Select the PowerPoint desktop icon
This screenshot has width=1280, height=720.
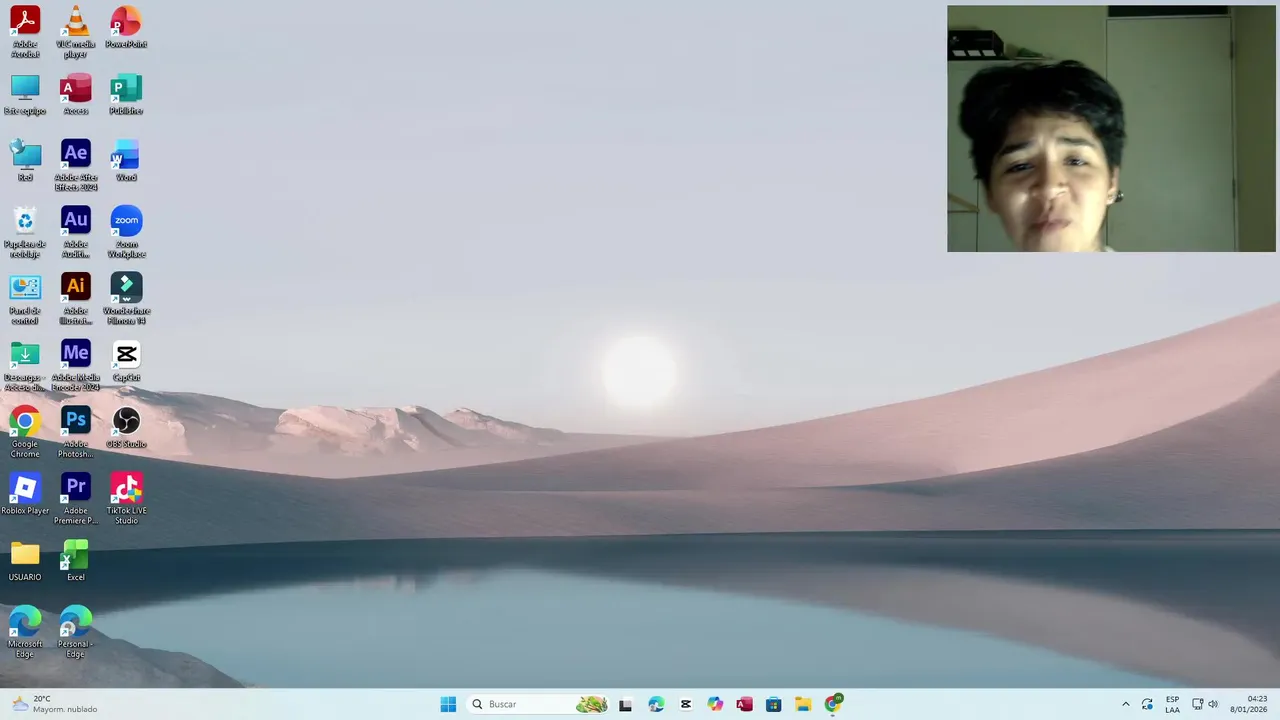point(126,27)
